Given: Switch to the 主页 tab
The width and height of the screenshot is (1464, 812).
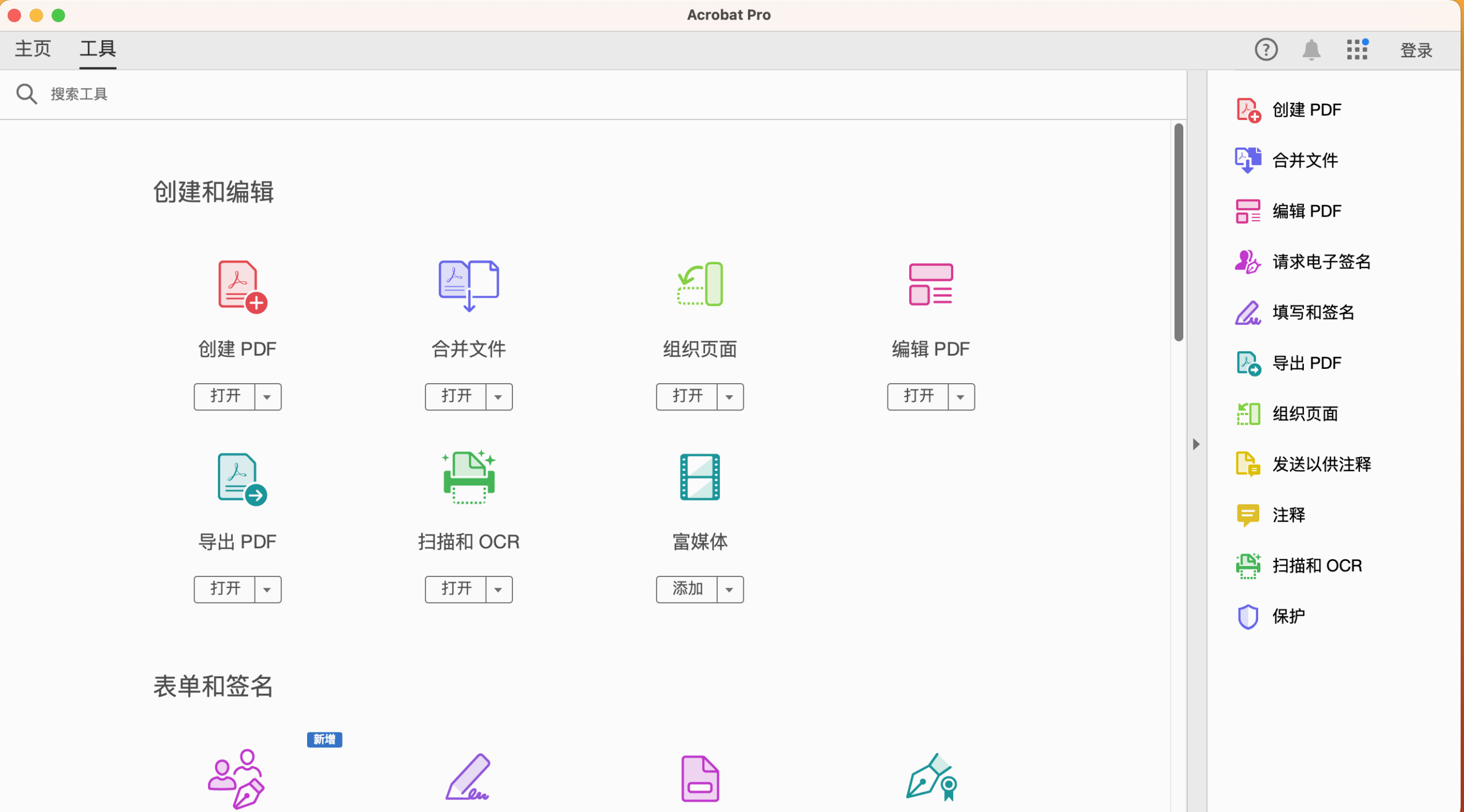Looking at the screenshot, I should click(33, 49).
